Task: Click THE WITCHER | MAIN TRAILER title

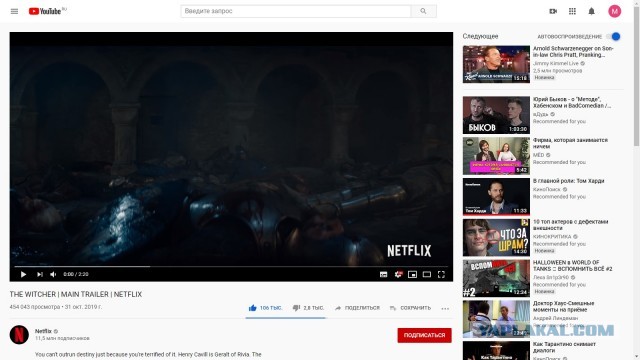Action: [76, 294]
